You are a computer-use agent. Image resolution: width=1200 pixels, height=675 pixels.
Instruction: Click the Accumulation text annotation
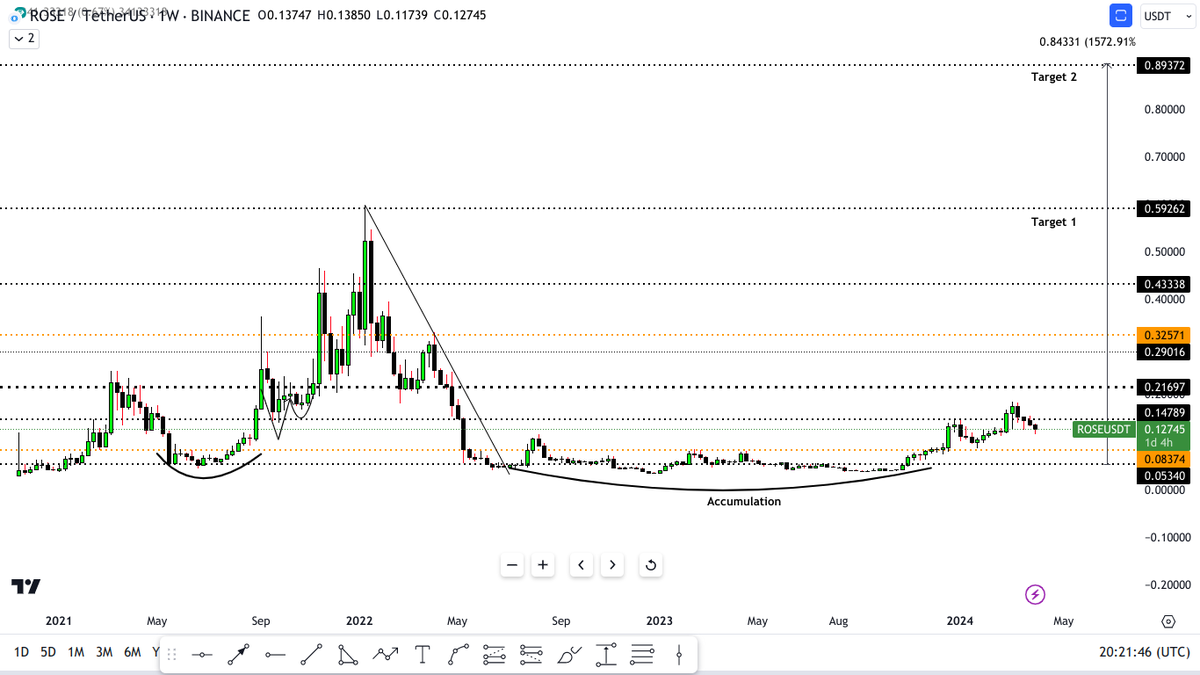pyautogui.click(x=744, y=502)
